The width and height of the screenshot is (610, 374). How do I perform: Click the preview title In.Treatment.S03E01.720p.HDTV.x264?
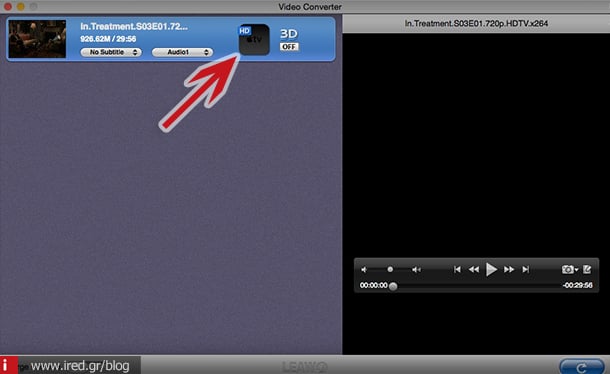tap(476, 23)
